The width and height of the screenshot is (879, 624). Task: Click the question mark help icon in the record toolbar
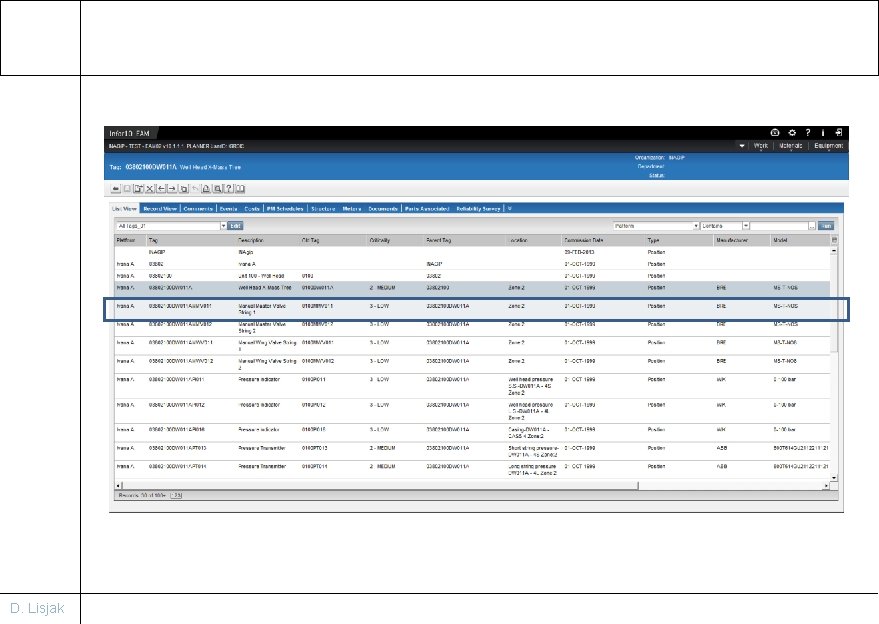point(229,189)
